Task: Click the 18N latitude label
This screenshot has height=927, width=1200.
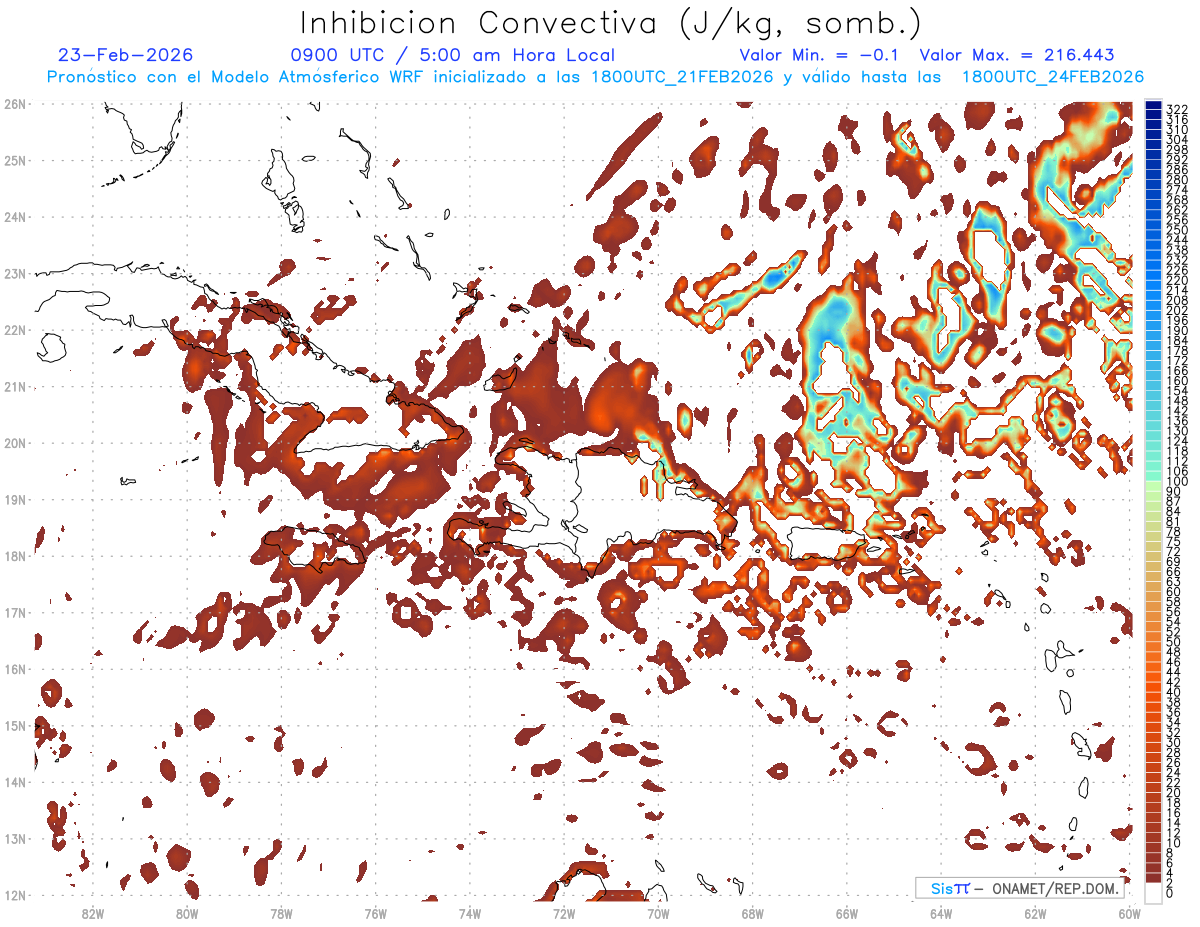Action: click(14, 556)
